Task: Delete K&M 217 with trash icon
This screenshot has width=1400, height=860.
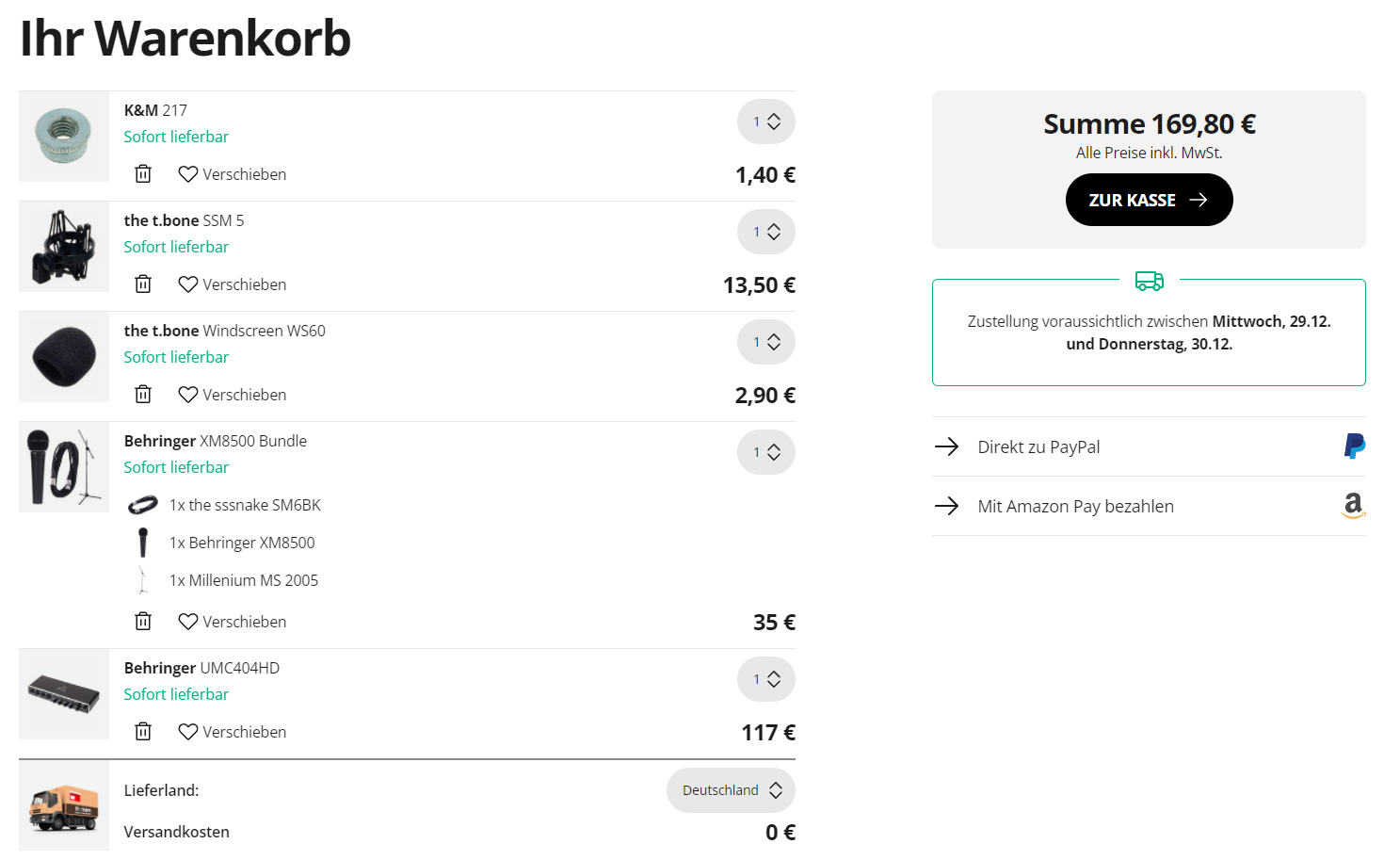Action: (x=143, y=174)
